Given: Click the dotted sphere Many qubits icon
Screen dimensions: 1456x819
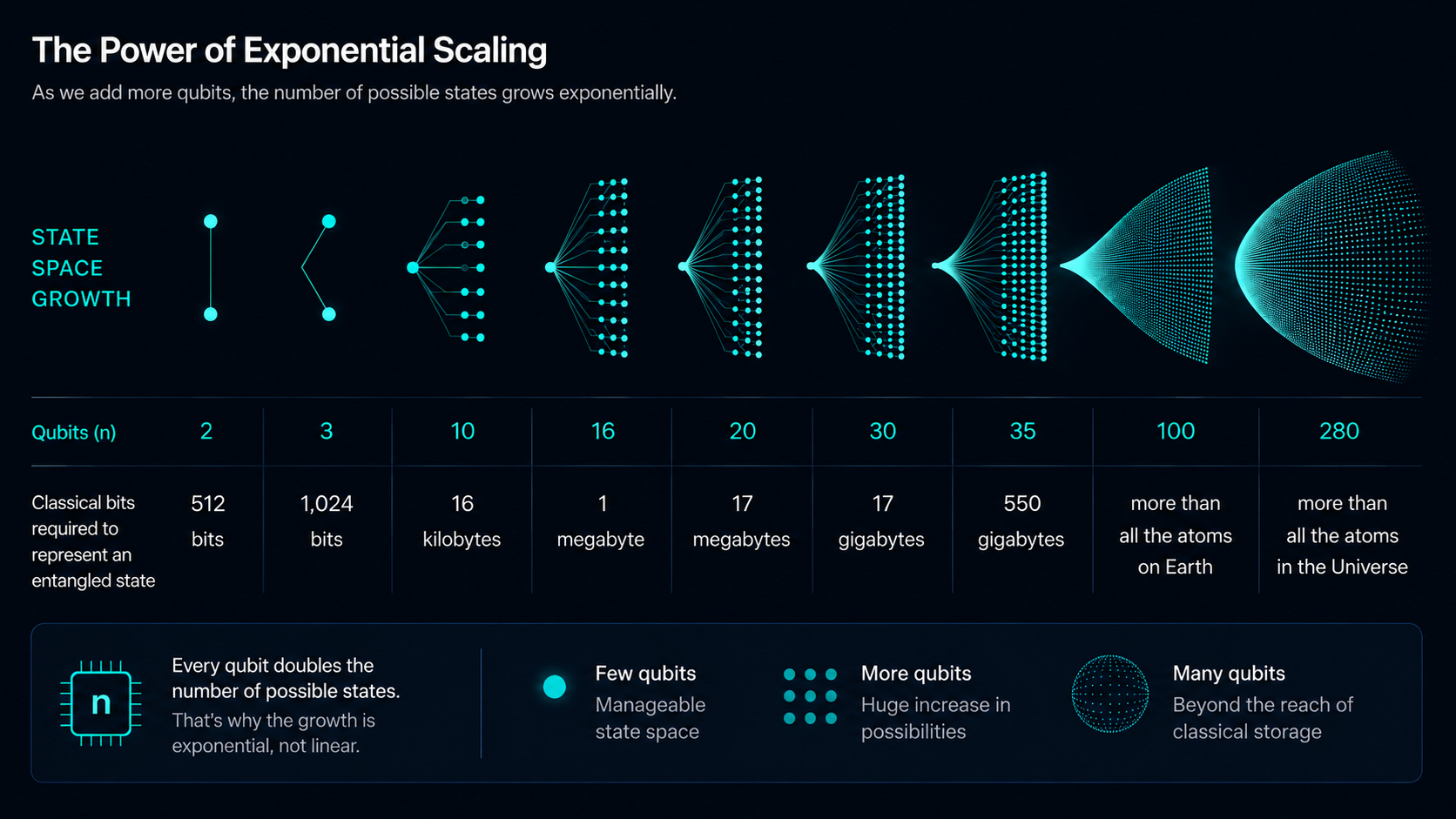Looking at the screenshot, I should point(1109,694).
